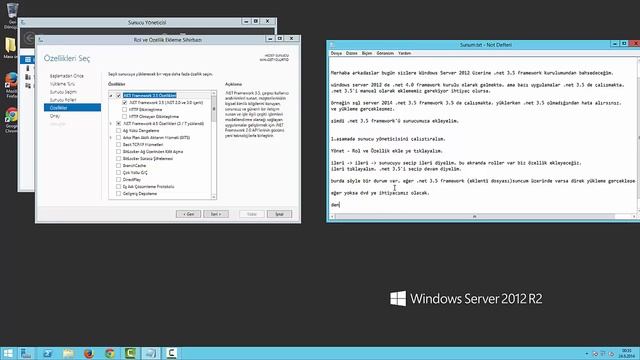640x360 pixels.
Task: Check the HTTP Etkinleştirme checkbox
Action: click(124, 110)
